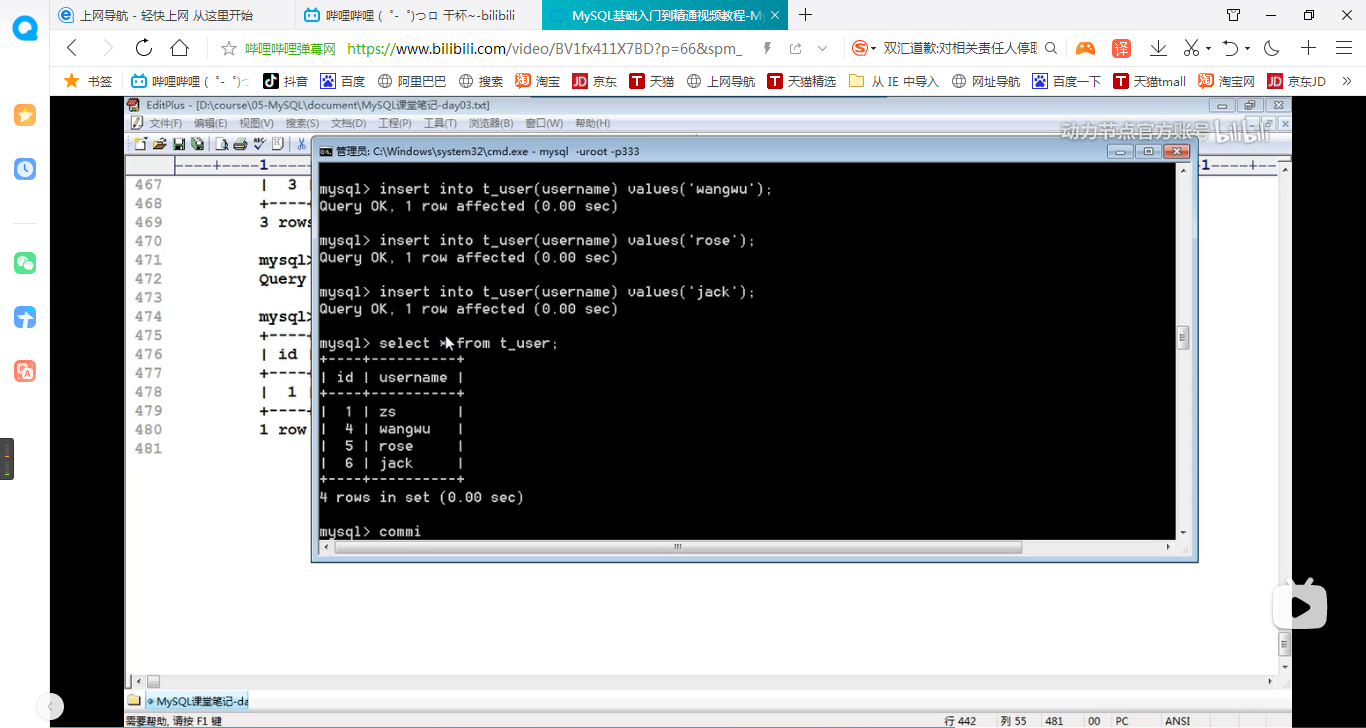Open the clock history sidebar icon
Image resolution: width=1366 pixels, height=728 pixels.
[x=25, y=169]
